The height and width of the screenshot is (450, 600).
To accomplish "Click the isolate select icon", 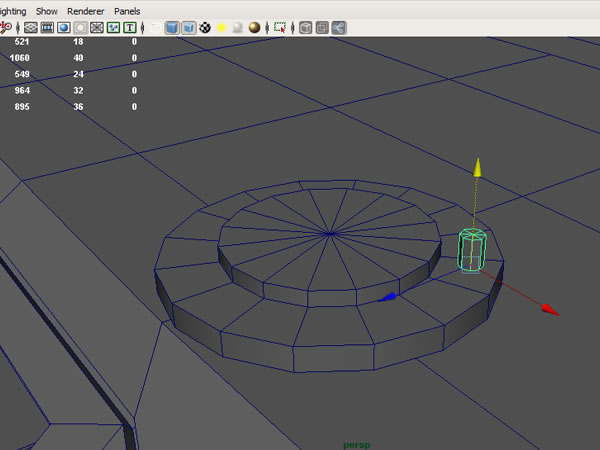I will click(x=280, y=27).
